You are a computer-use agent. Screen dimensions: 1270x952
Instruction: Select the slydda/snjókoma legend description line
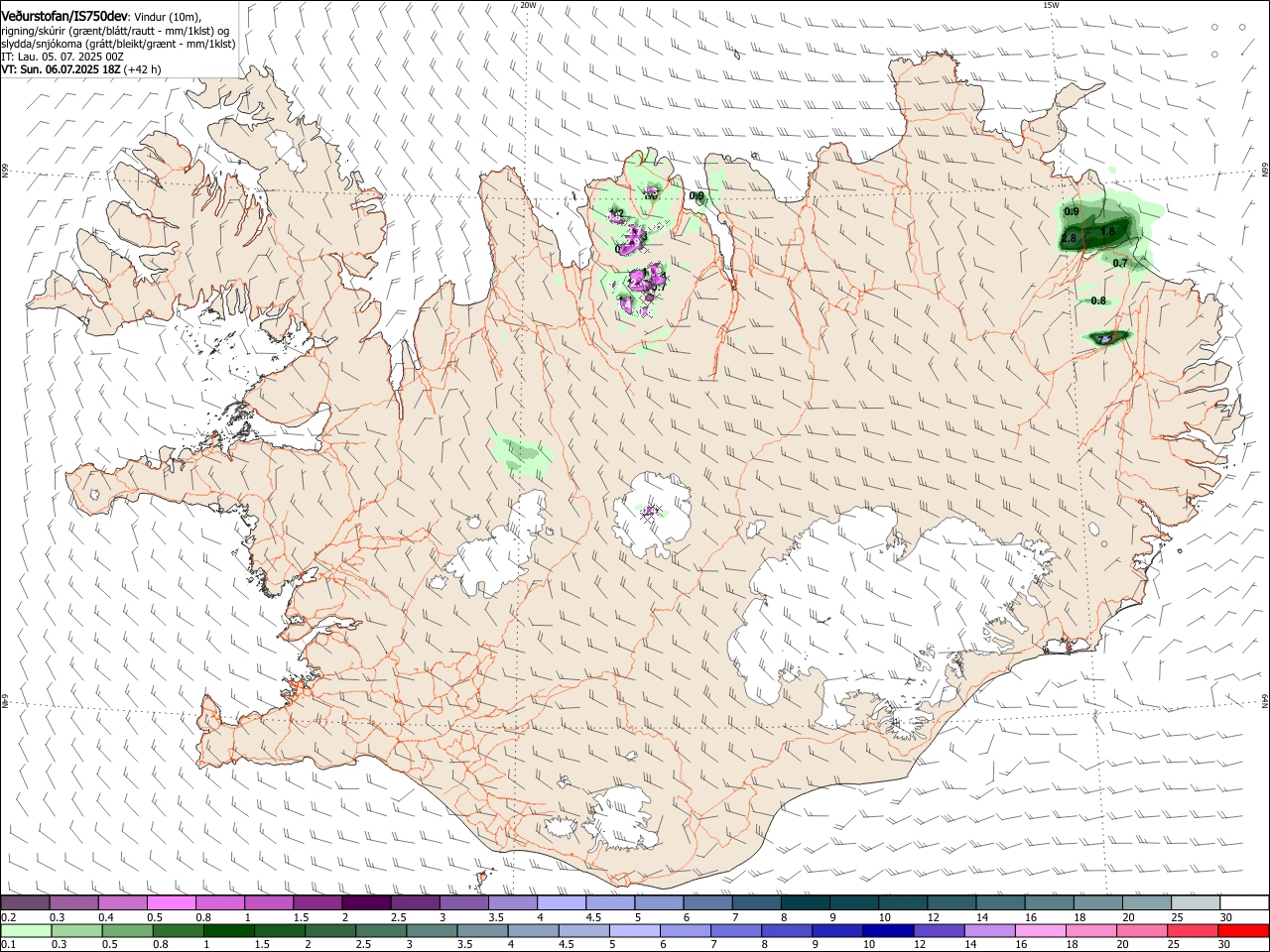click(118, 44)
